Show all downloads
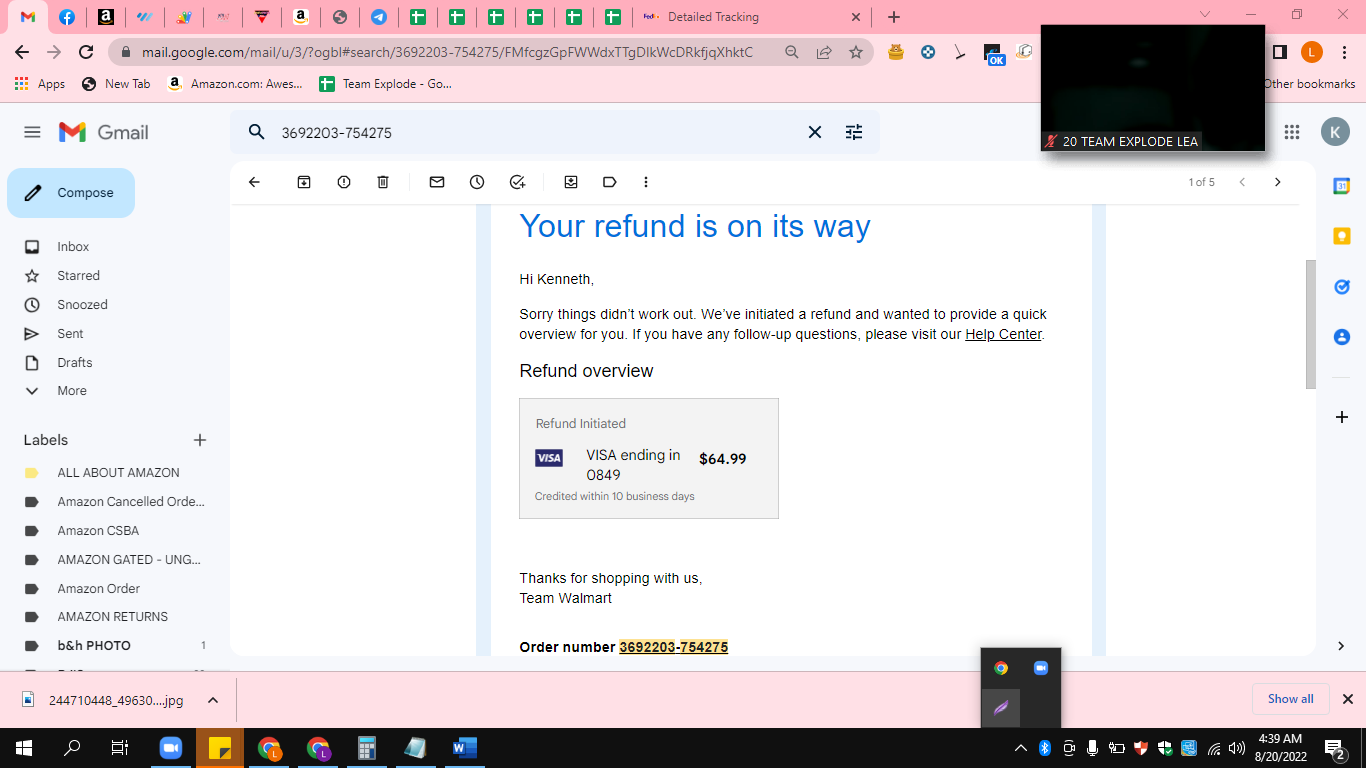1366x768 pixels. pos(1291,699)
